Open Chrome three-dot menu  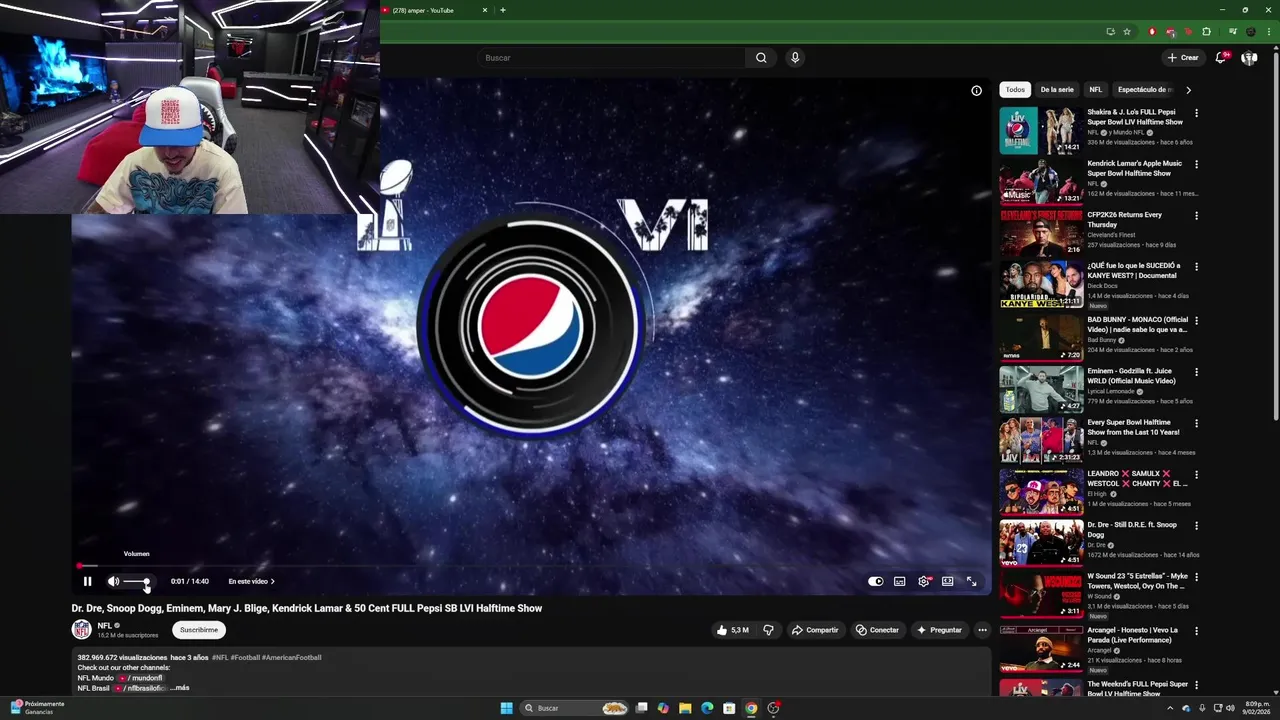pyautogui.click(x=1268, y=32)
